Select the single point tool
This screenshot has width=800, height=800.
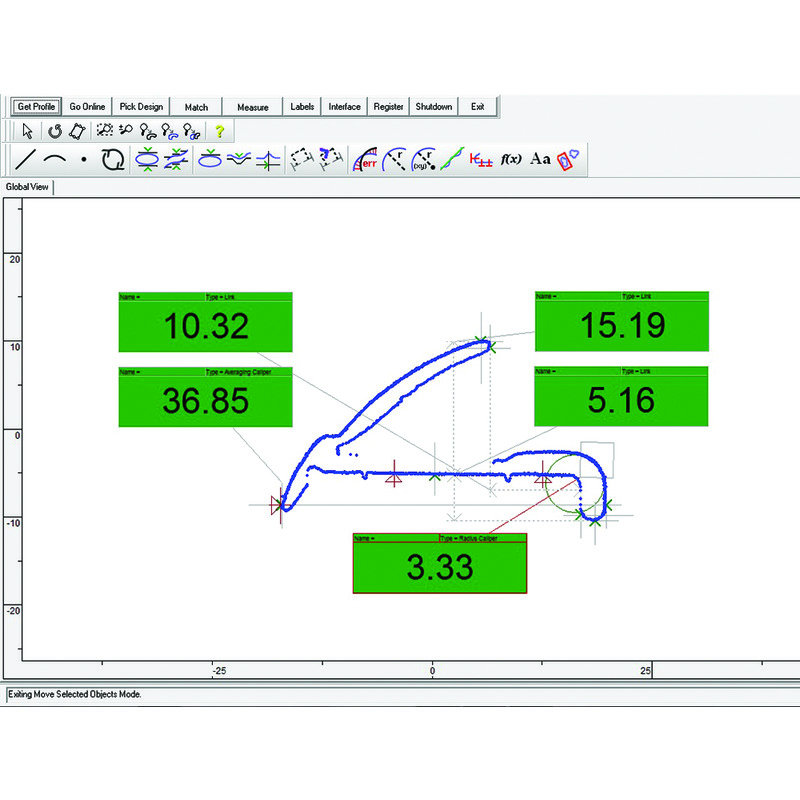pos(84,158)
